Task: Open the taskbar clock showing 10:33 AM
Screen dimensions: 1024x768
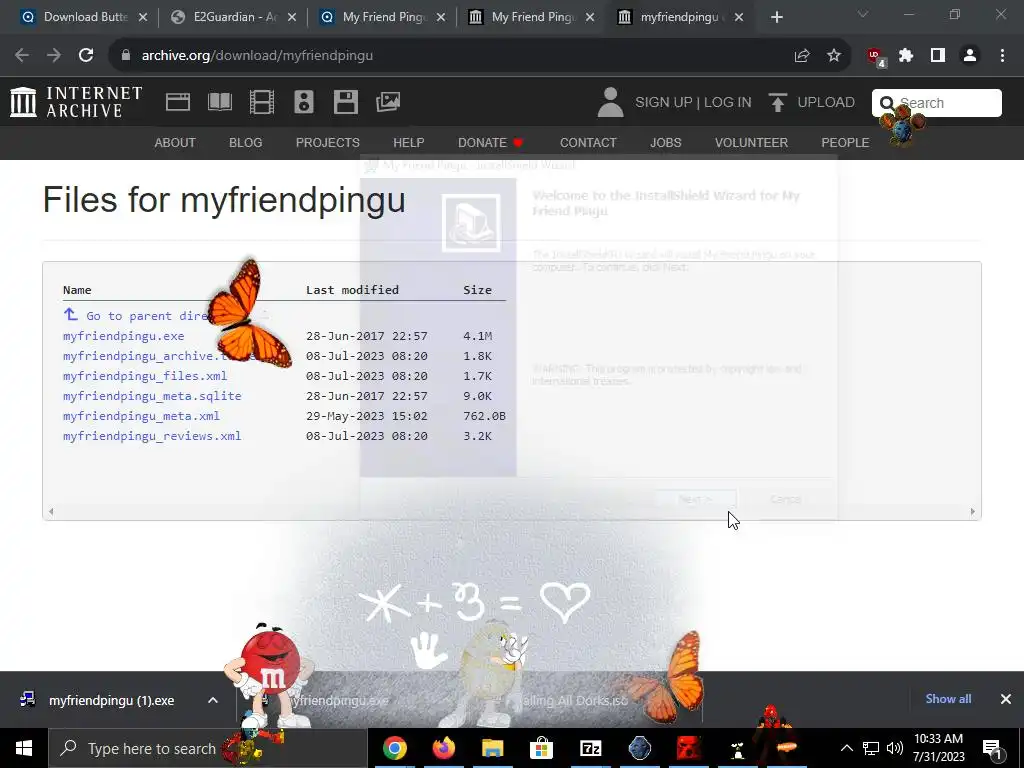Action: coord(938,748)
